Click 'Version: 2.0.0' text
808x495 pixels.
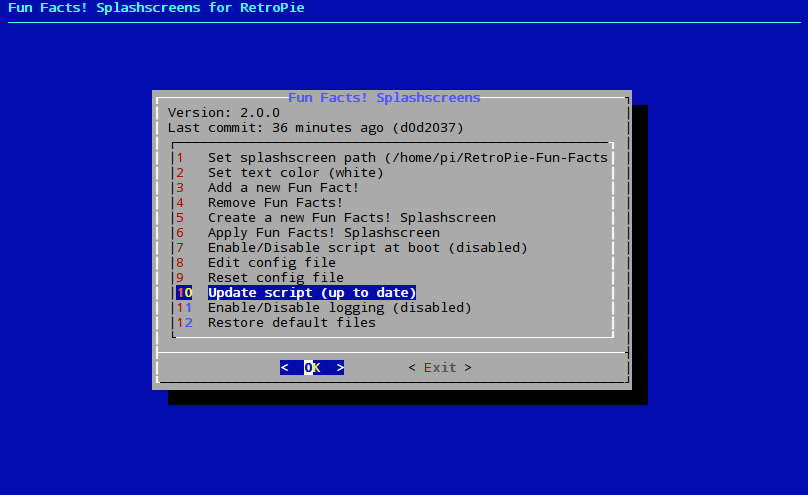[224, 112]
